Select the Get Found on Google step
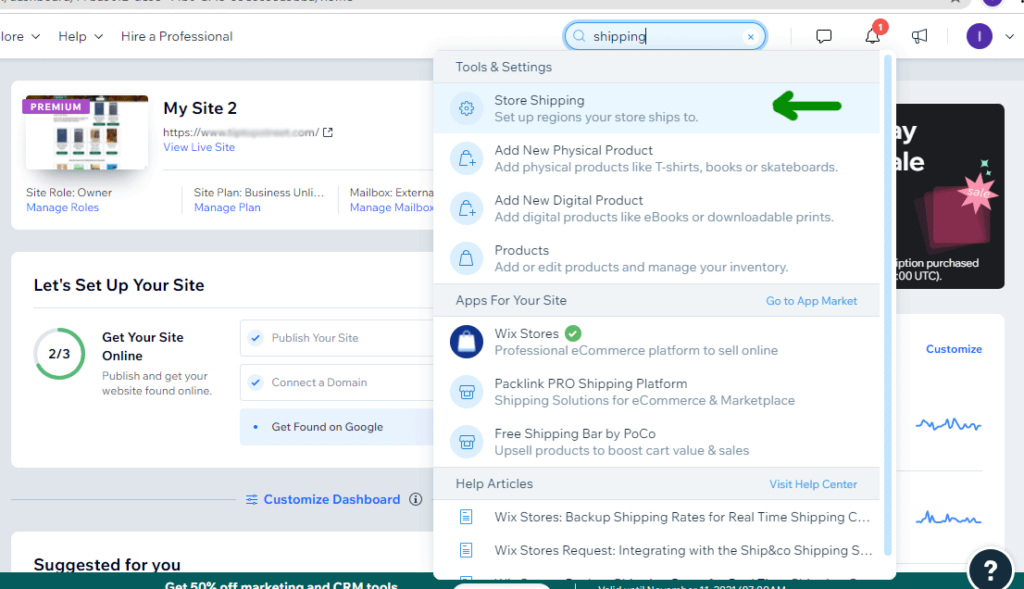The image size is (1024, 589). pyautogui.click(x=337, y=427)
